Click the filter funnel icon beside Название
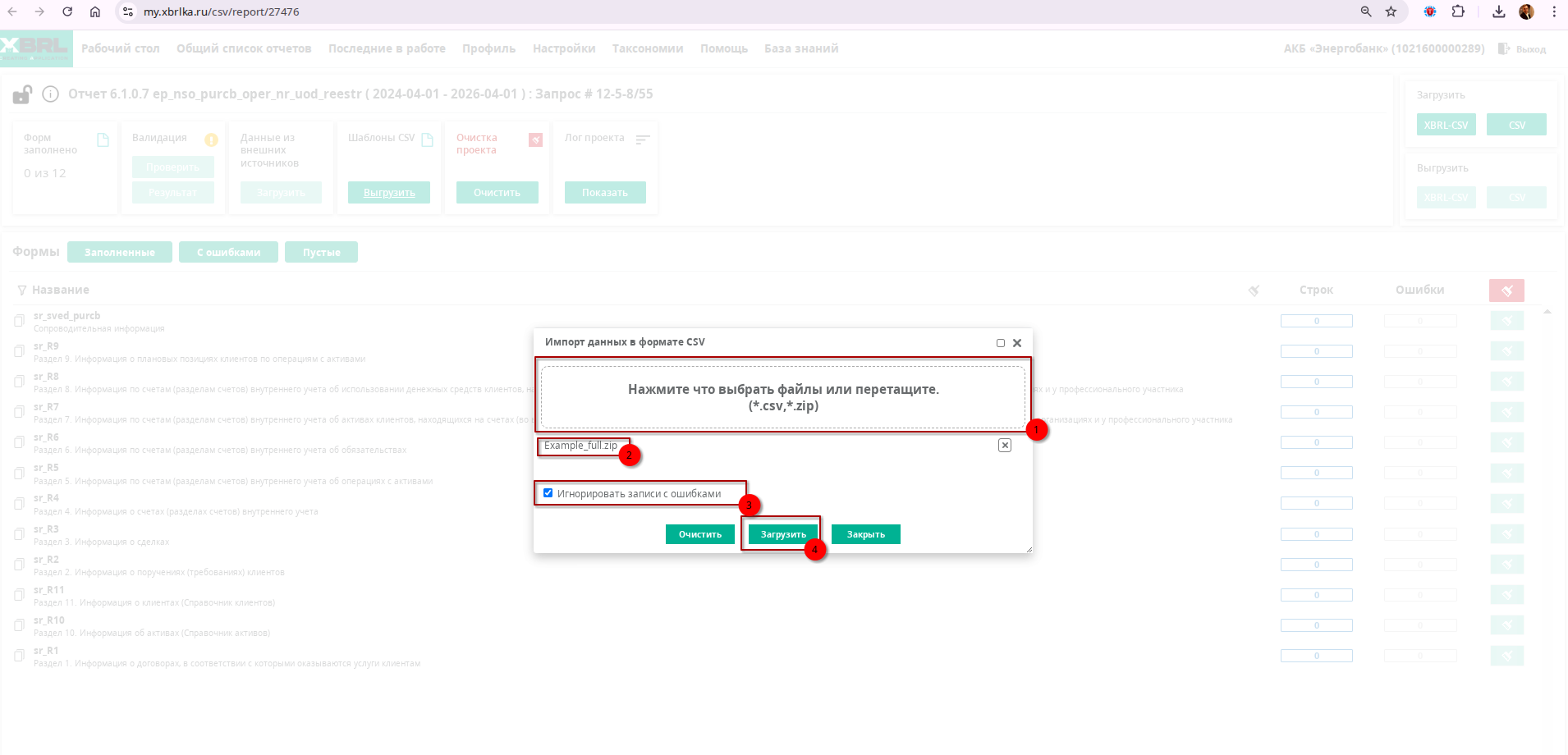Viewport: 1568px width, 755px height. pyautogui.click(x=21, y=291)
